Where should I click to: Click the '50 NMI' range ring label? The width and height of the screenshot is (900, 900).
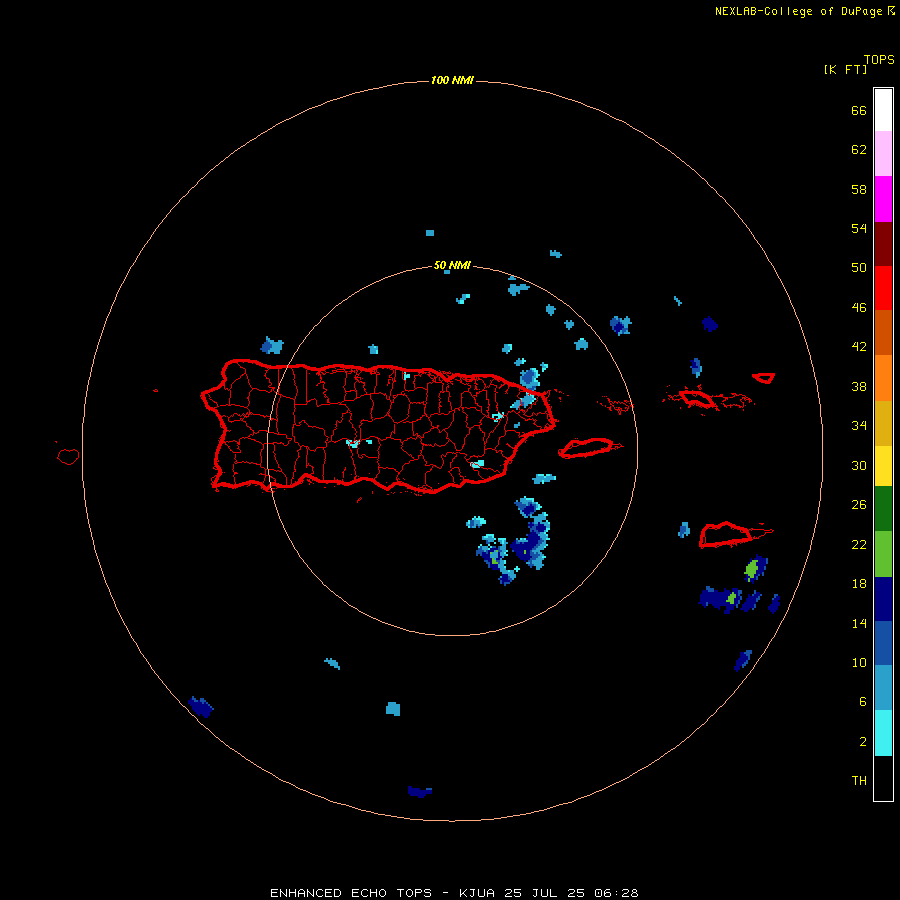tap(452, 265)
